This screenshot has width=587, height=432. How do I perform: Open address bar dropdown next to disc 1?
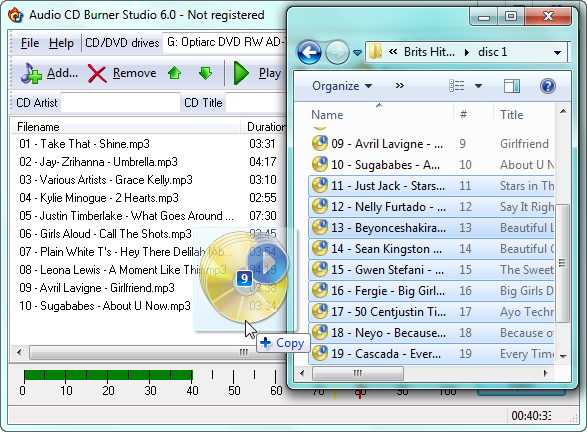click(557, 53)
